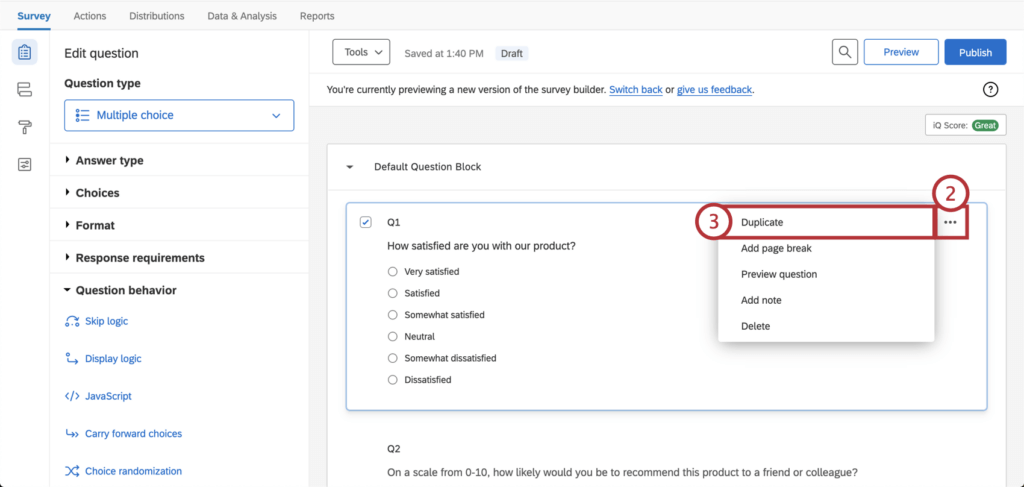Viewport: 1024px width, 487px height.
Task: Click the Skip logic icon
Action: click(72, 321)
